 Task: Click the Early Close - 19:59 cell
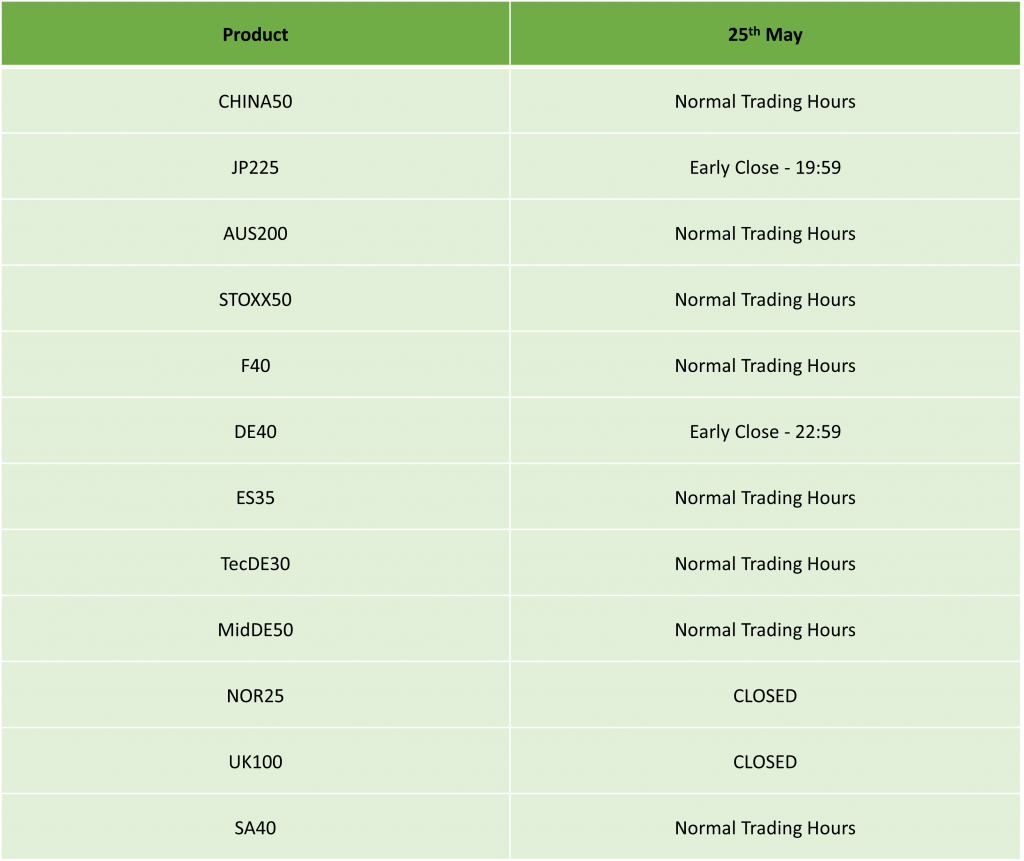765,167
